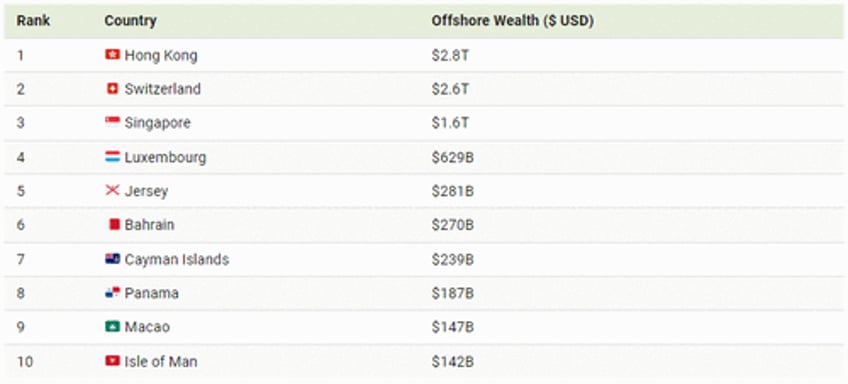Select the Panama flag icon

point(112,293)
